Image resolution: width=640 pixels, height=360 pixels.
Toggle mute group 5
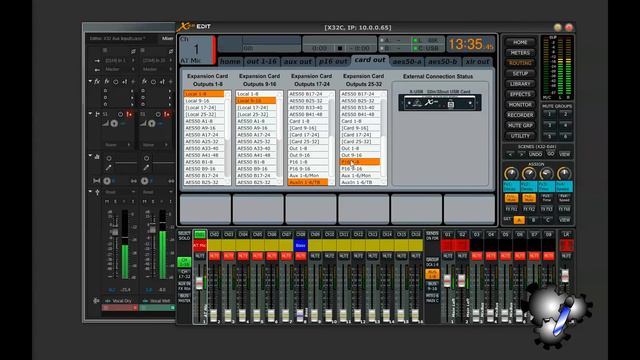coord(549,136)
